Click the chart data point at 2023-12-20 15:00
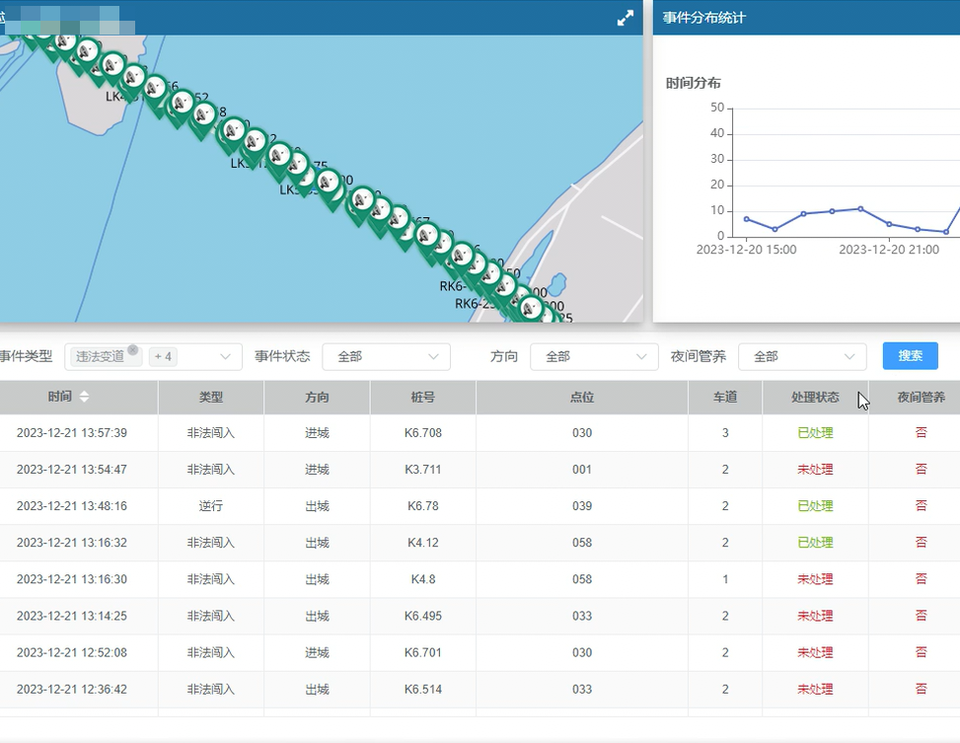Image resolution: width=960 pixels, height=743 pixels. 746,218
